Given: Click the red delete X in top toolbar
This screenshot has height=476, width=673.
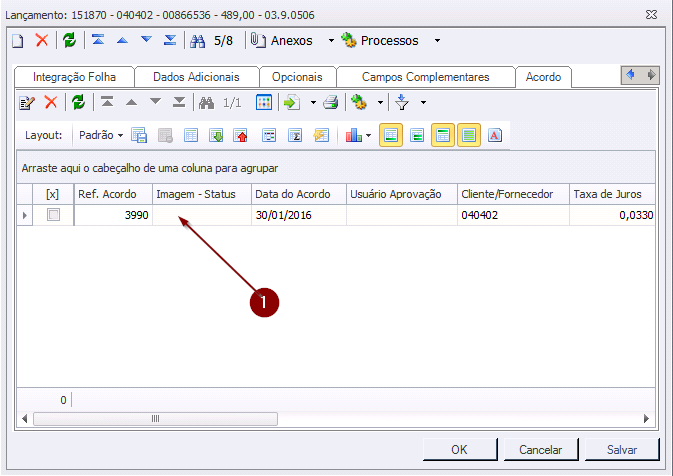Looking at the screenshot, I should point(42,40).
